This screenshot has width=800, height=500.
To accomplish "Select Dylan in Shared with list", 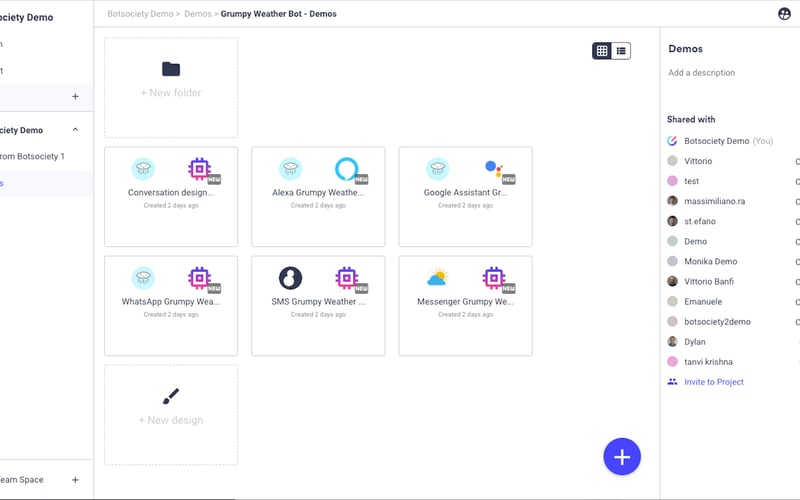I will click(x=695, y=342).
